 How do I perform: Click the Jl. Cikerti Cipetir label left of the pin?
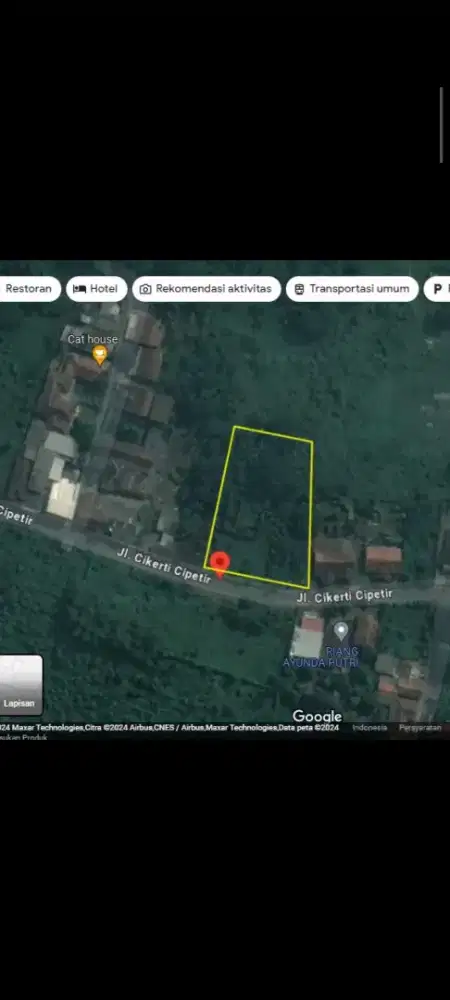164,565
